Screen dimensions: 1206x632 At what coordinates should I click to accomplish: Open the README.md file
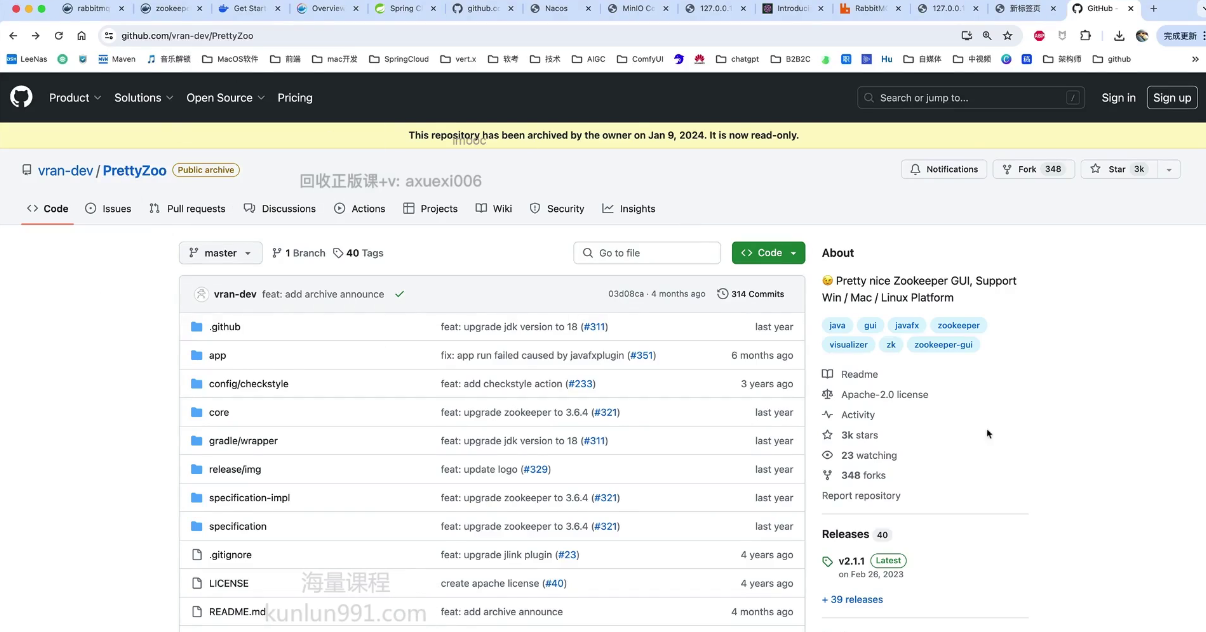(237, 612)
